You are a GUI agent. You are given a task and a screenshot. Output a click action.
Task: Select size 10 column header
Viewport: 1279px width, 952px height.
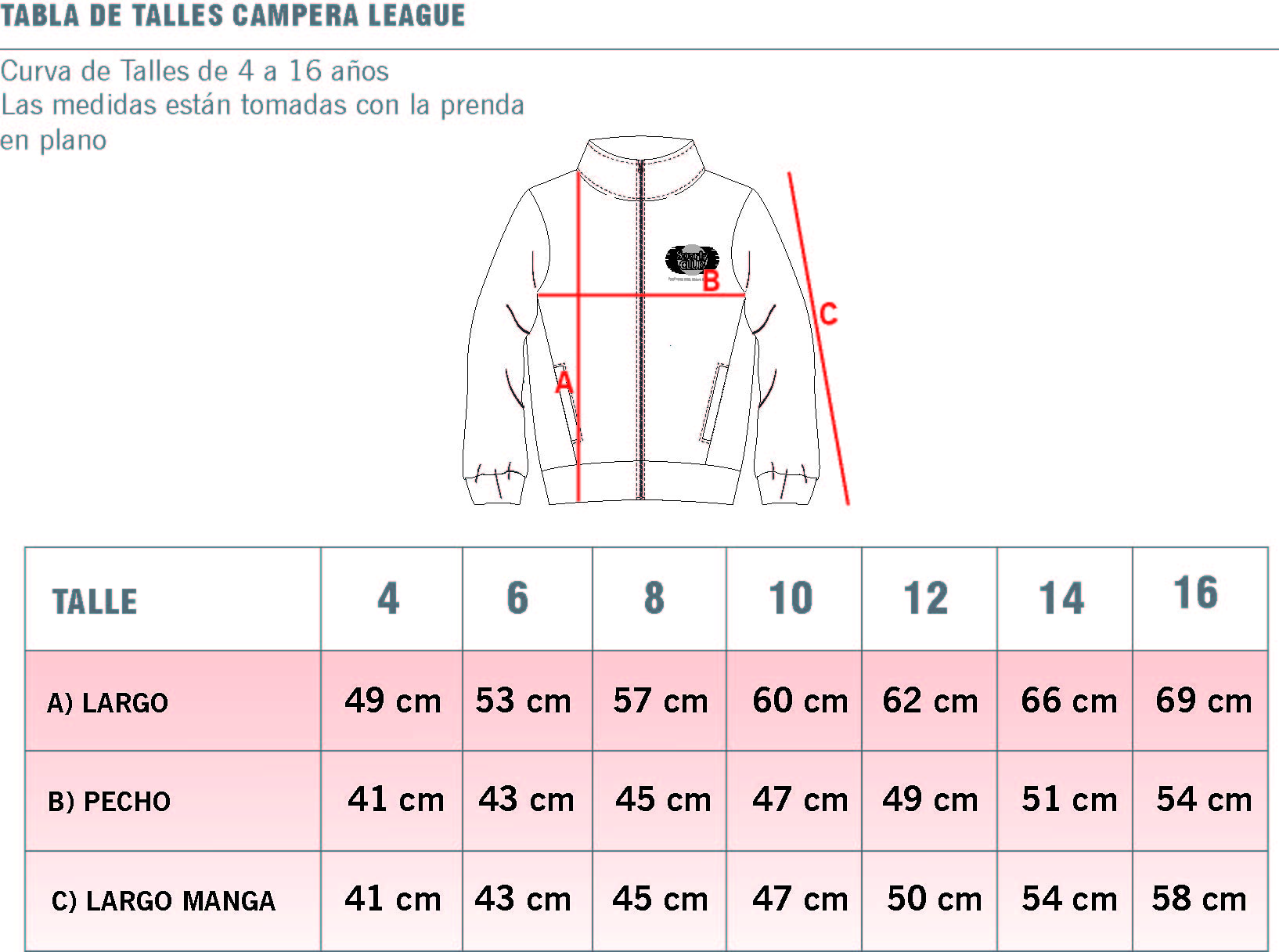coord(791,599)
